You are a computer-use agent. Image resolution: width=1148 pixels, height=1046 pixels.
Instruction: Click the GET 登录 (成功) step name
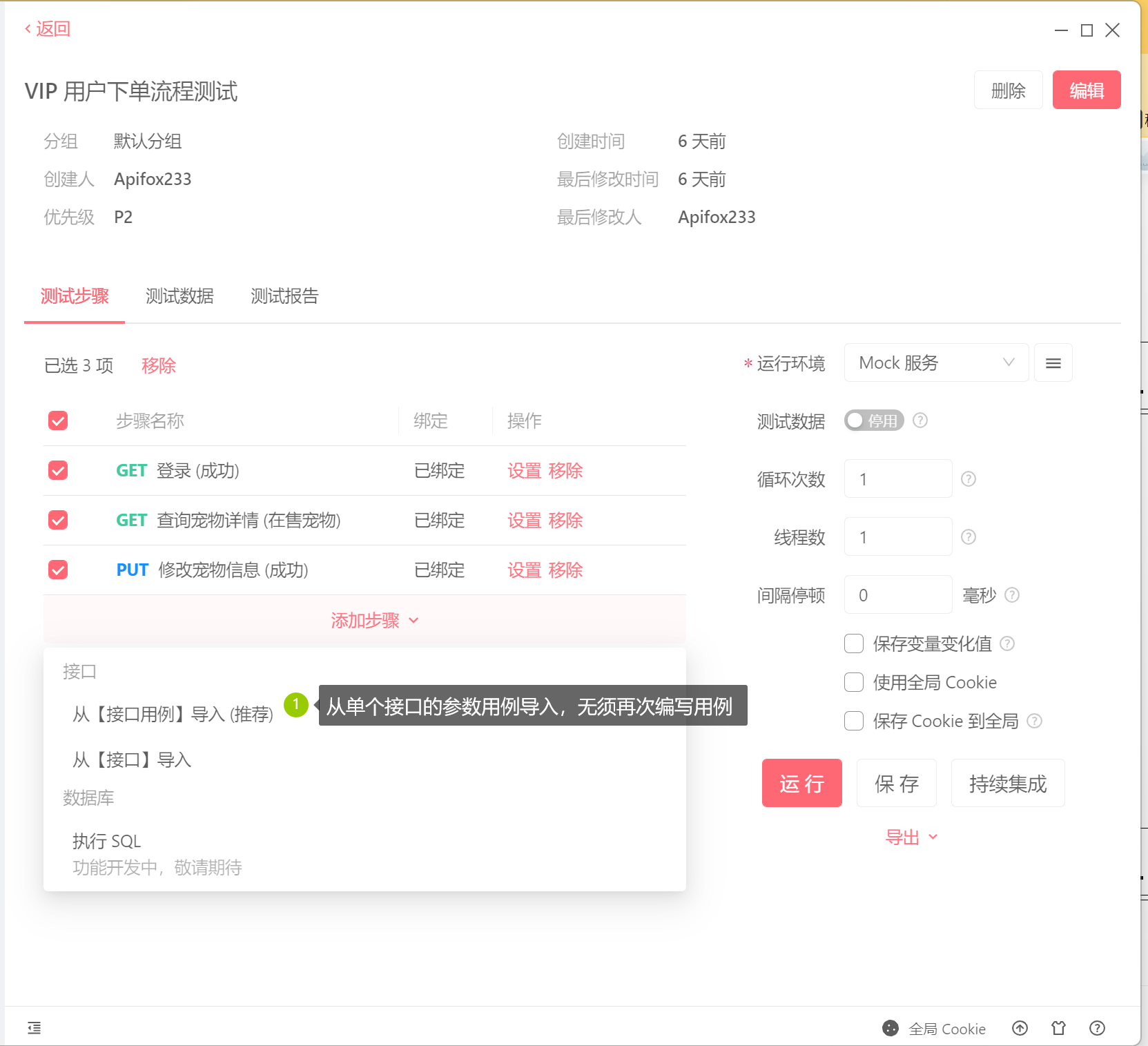click(x=177, y=471)
